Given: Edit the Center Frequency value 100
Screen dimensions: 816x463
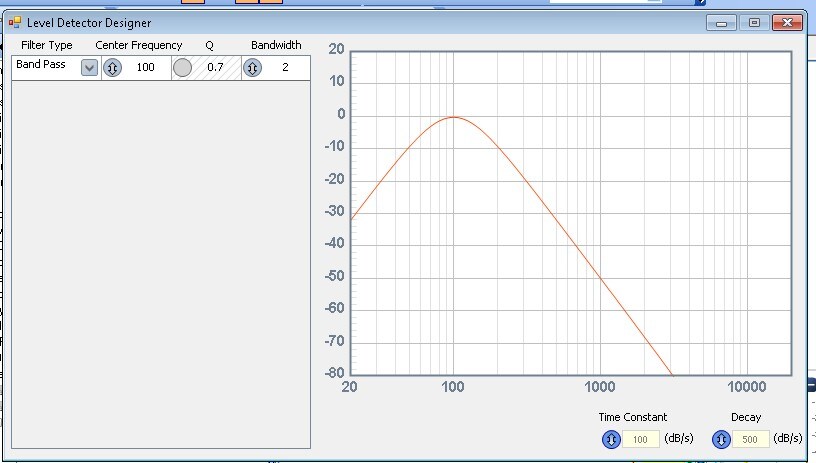Looking at the screenshot, I should pyautogui.click(x=146, y=67).
